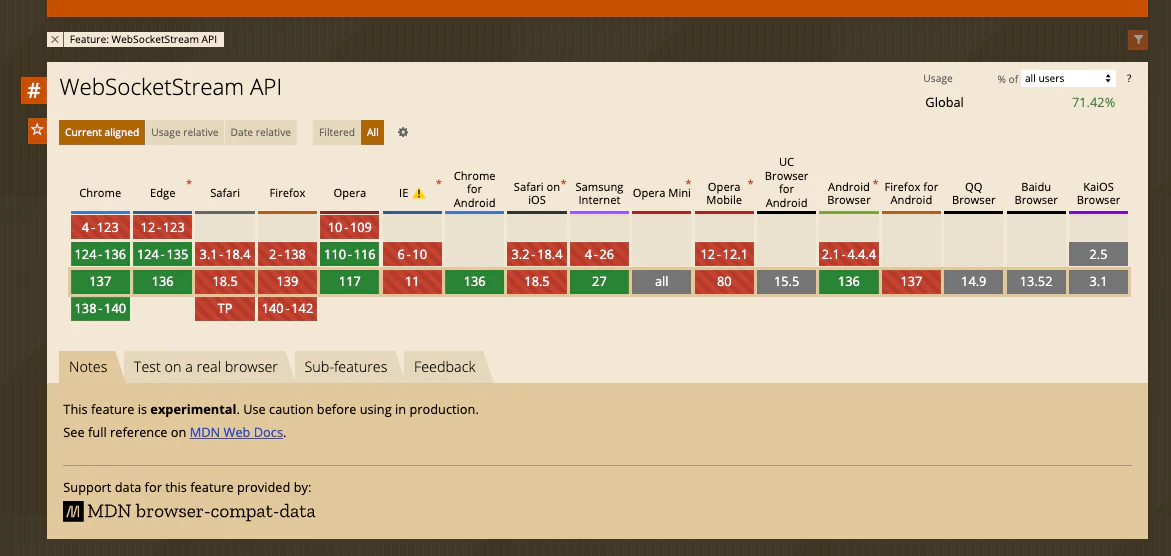This screenshot has height=556, width=1171.
Task: Select Firefox 140-142 cell
Action: [x=288, y=309]
